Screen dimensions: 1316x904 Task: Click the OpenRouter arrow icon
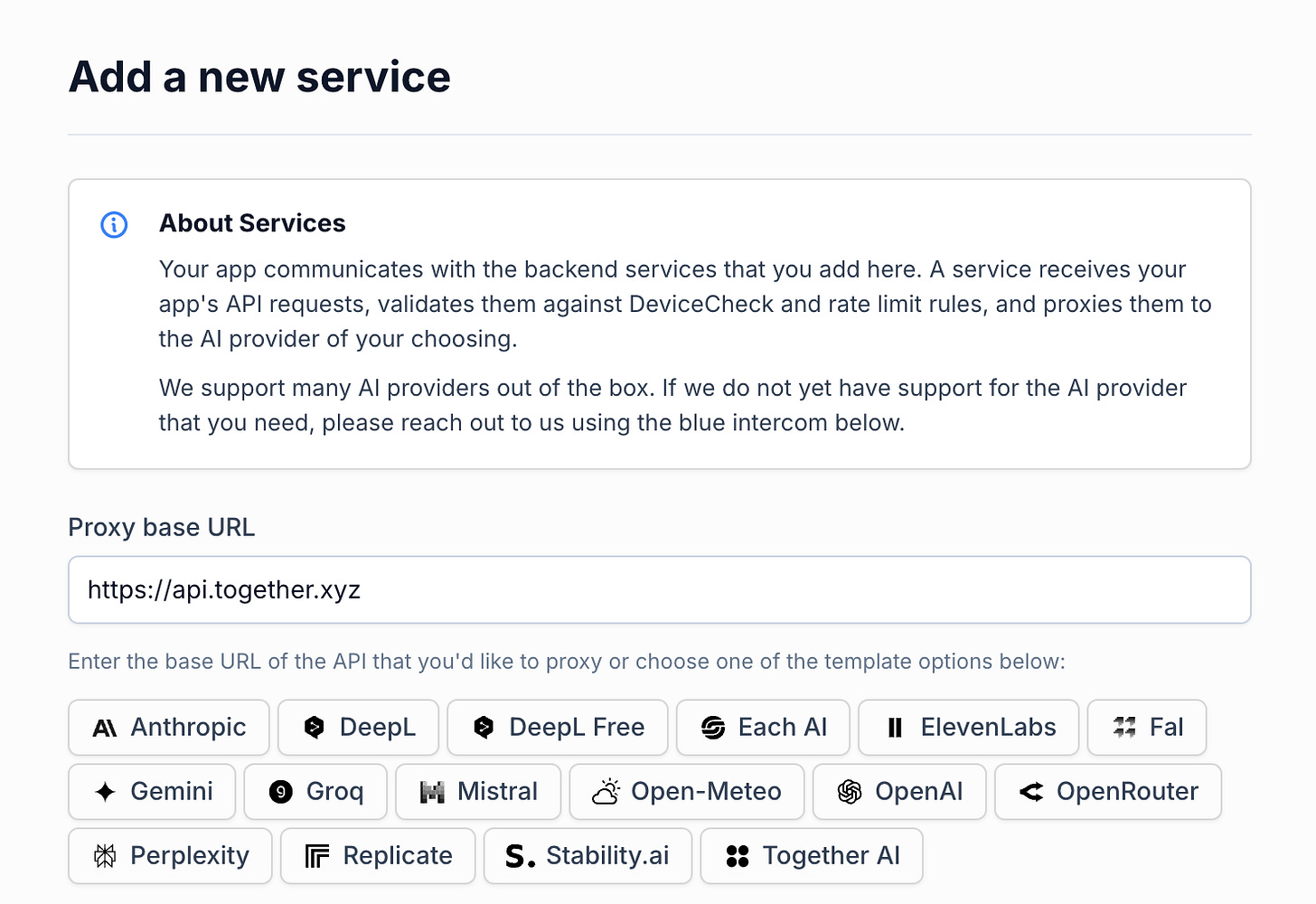click(x=1031, y=792)
